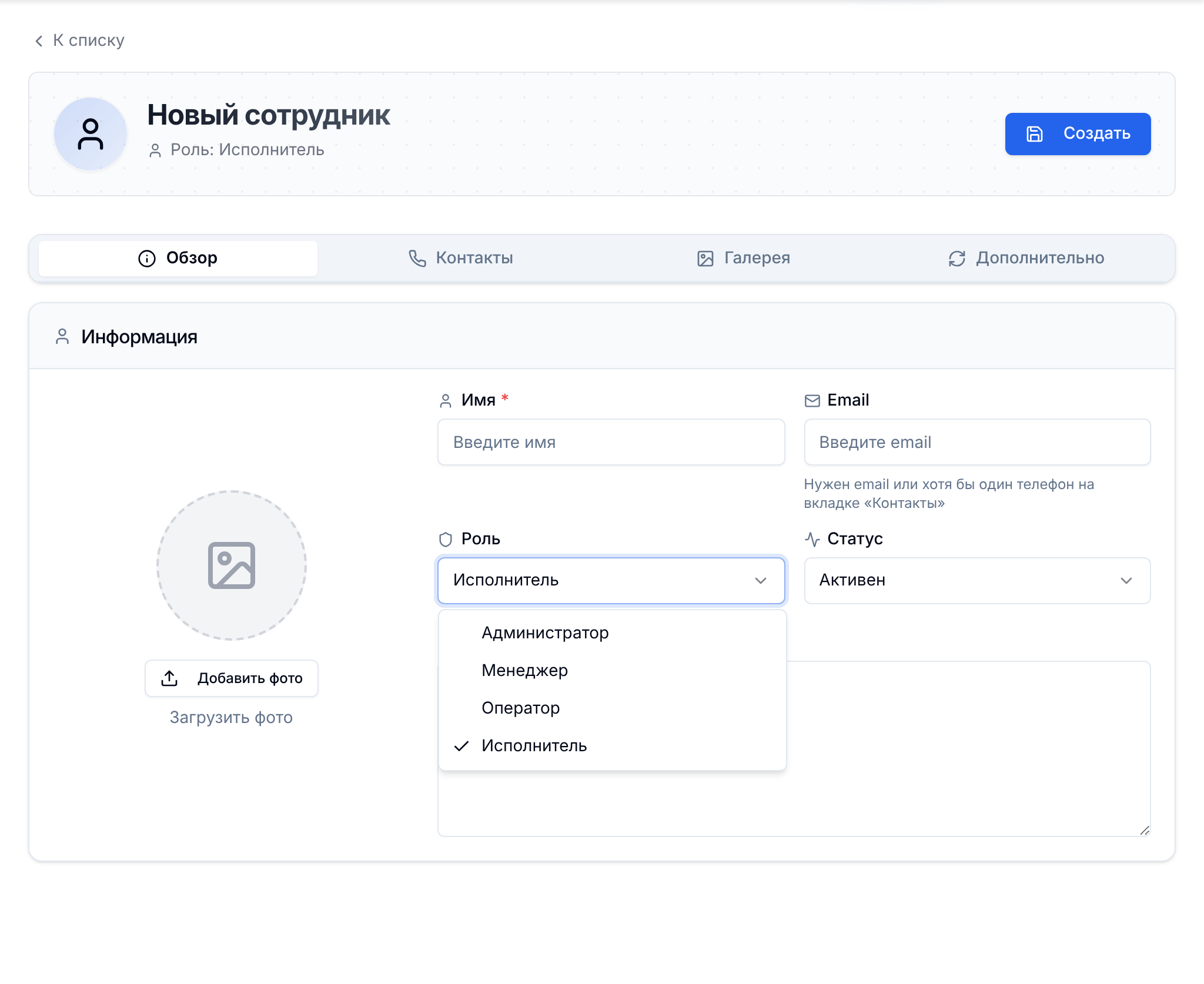This screenshot has width=1204, height=984.
Task: Switch to the Дополнительно tab
Action: (1026, 259)
